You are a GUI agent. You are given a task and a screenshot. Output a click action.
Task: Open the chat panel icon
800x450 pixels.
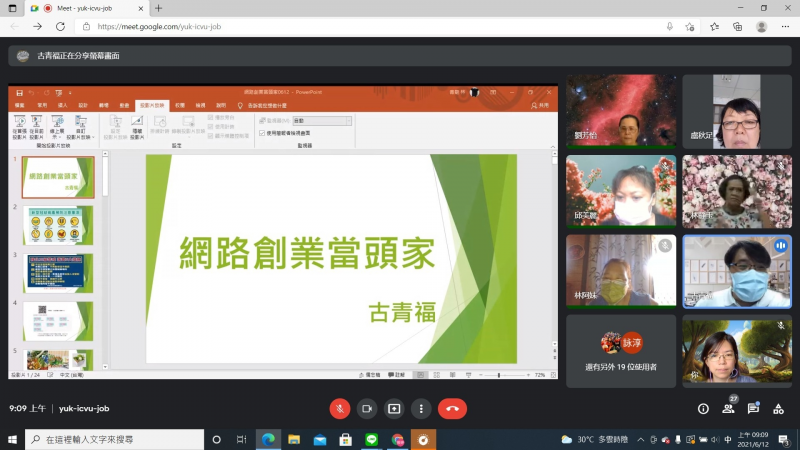753,408
